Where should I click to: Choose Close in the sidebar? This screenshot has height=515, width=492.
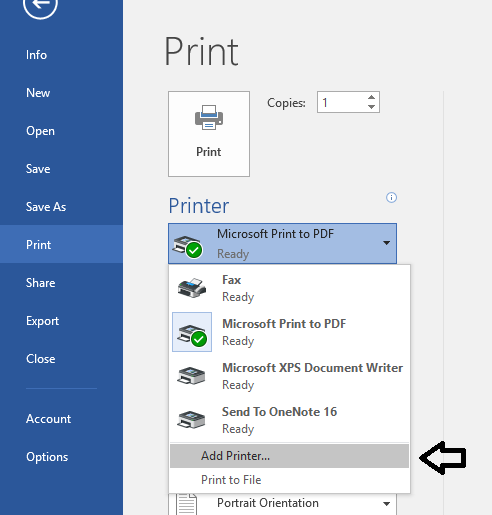[41, 359]
